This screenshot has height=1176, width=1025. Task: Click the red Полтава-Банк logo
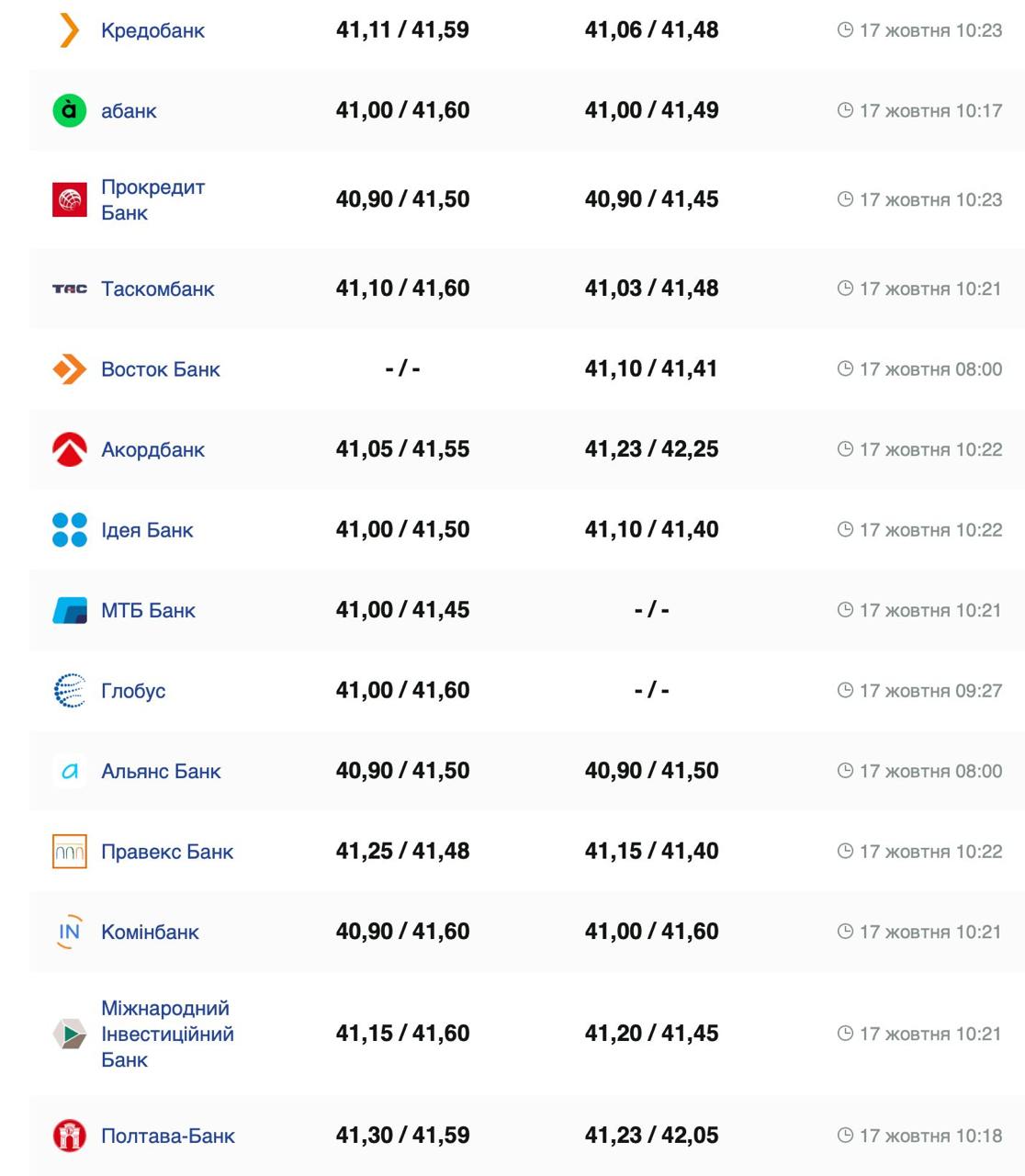[70, 1136]
